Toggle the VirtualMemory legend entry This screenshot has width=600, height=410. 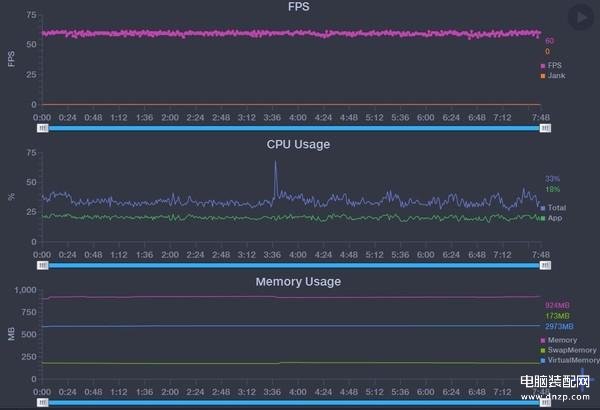pyautogui.click(x=569, y=360)
